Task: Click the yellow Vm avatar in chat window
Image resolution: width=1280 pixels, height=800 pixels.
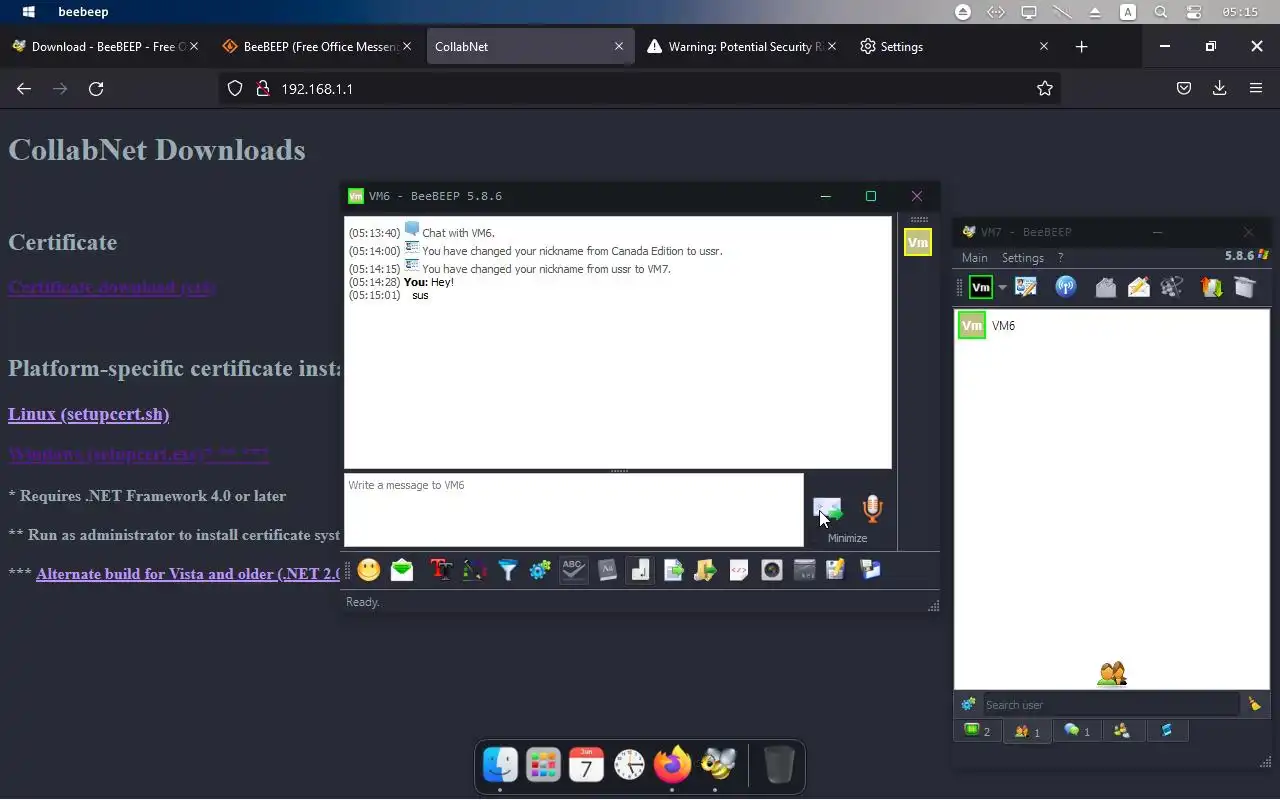Action: pos(917,242)
